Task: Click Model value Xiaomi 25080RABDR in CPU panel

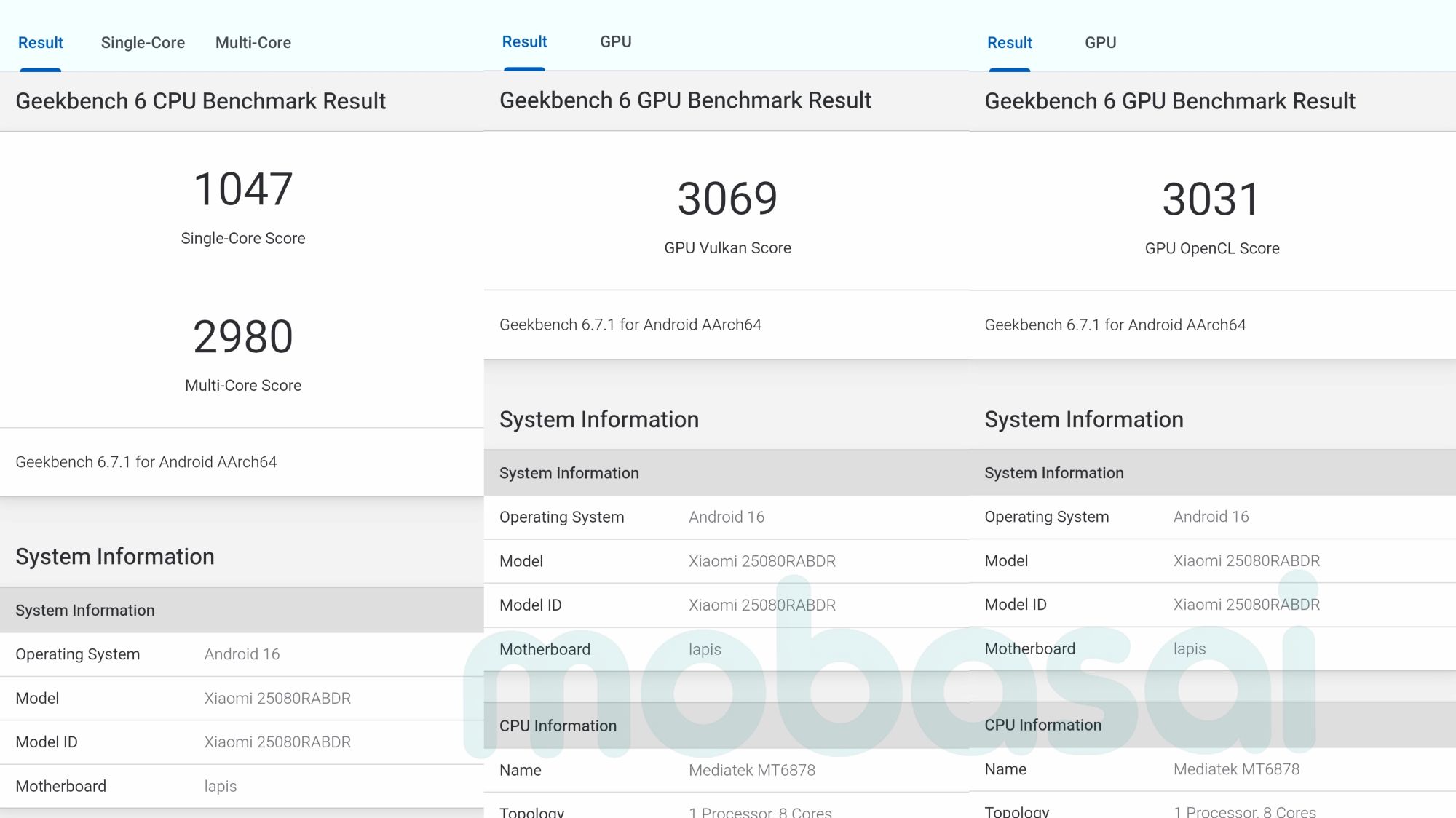Action: (277, 699)
